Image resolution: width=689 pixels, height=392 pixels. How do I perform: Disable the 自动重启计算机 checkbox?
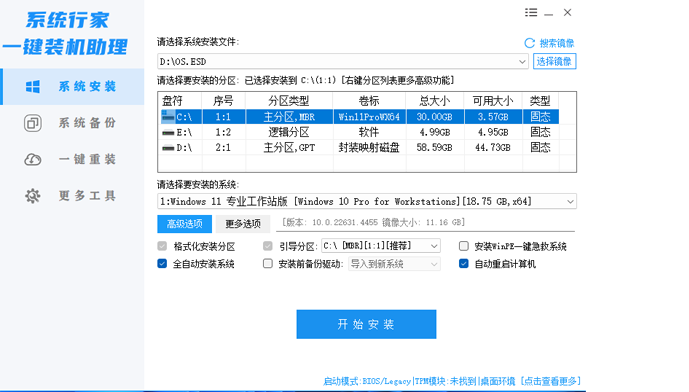pyautogui.click(x=464, y=264)
